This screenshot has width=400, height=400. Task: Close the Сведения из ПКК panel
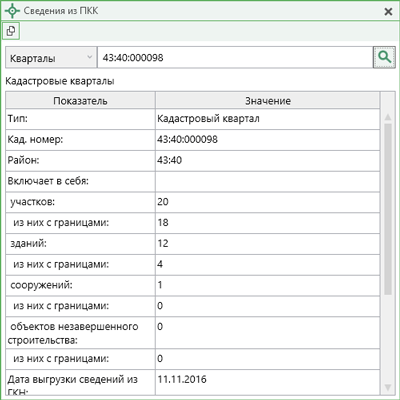click(388, 12)
